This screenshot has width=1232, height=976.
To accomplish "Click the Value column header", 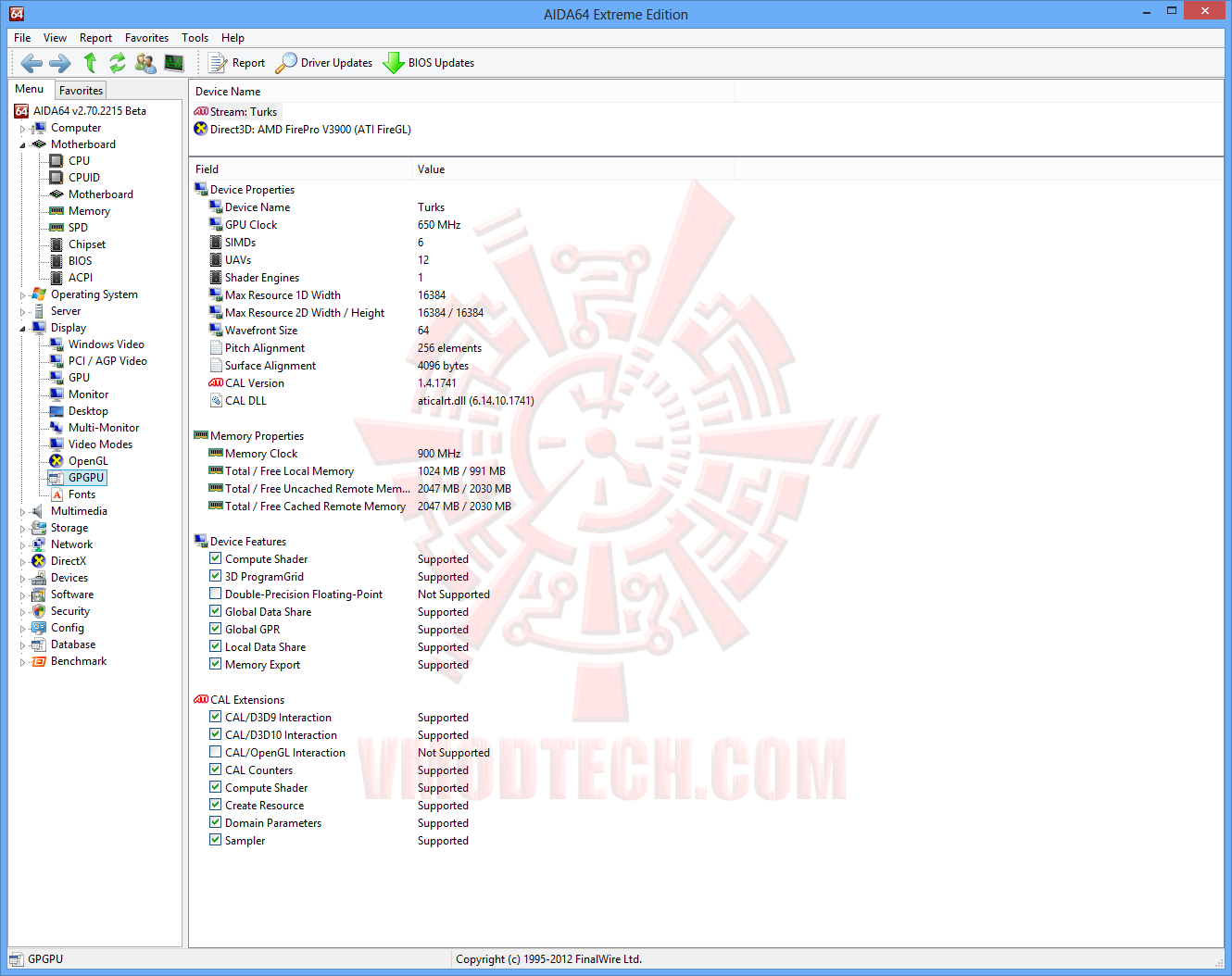I will click(x=573, y=169).
